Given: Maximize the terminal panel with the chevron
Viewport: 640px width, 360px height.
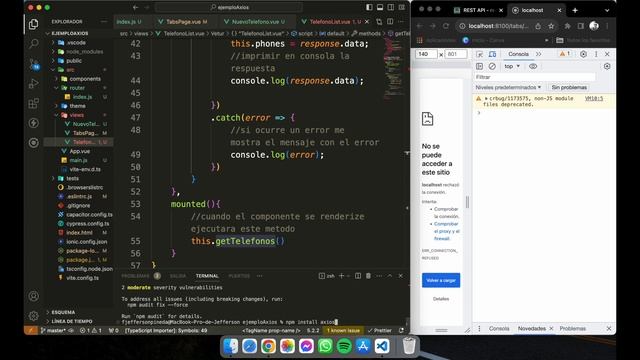Looking at the screenshot, I should pyautogui.click(x=390, y=276).
